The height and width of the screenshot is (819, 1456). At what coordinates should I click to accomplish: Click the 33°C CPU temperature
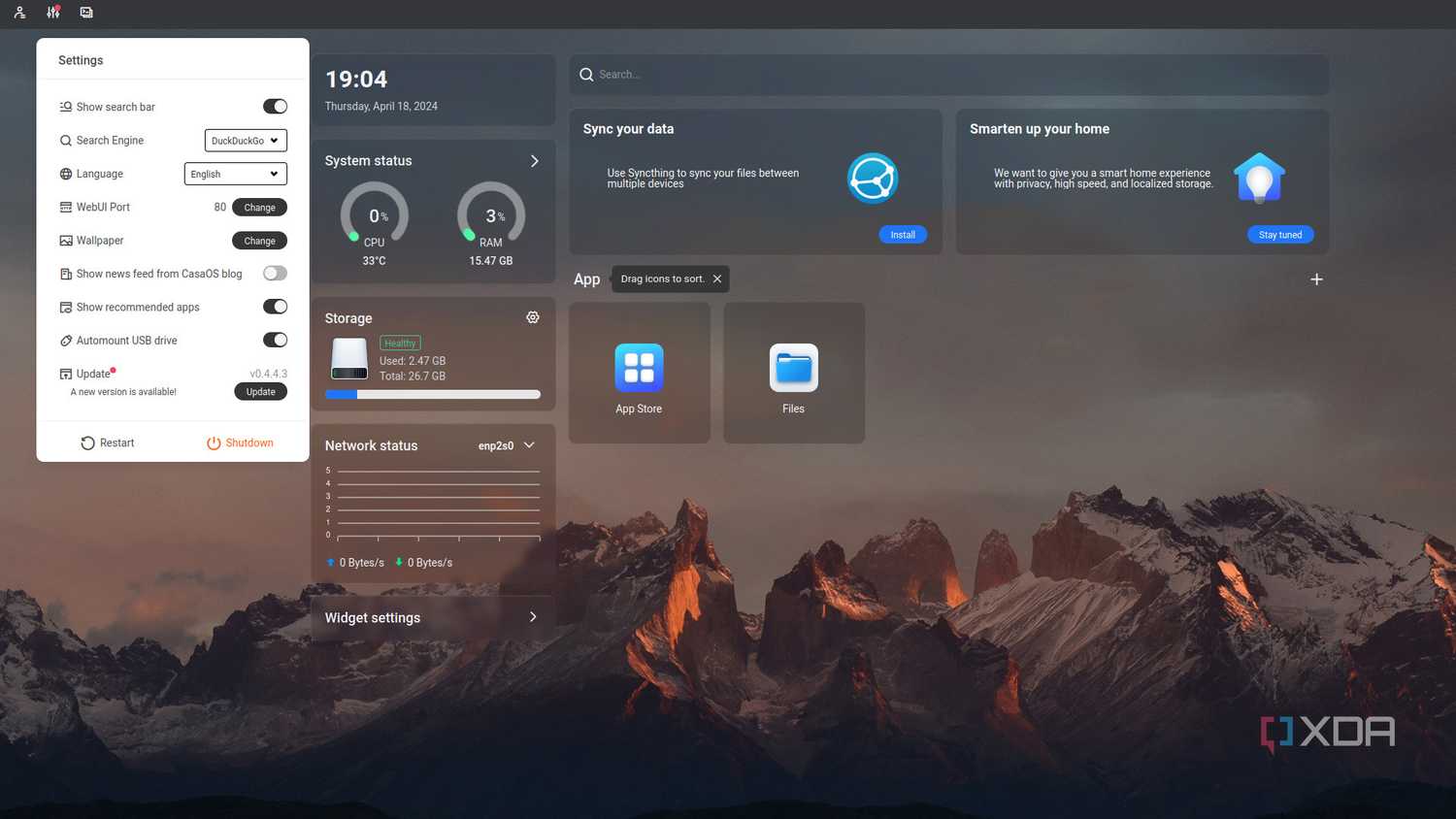(x=374, y=261)
